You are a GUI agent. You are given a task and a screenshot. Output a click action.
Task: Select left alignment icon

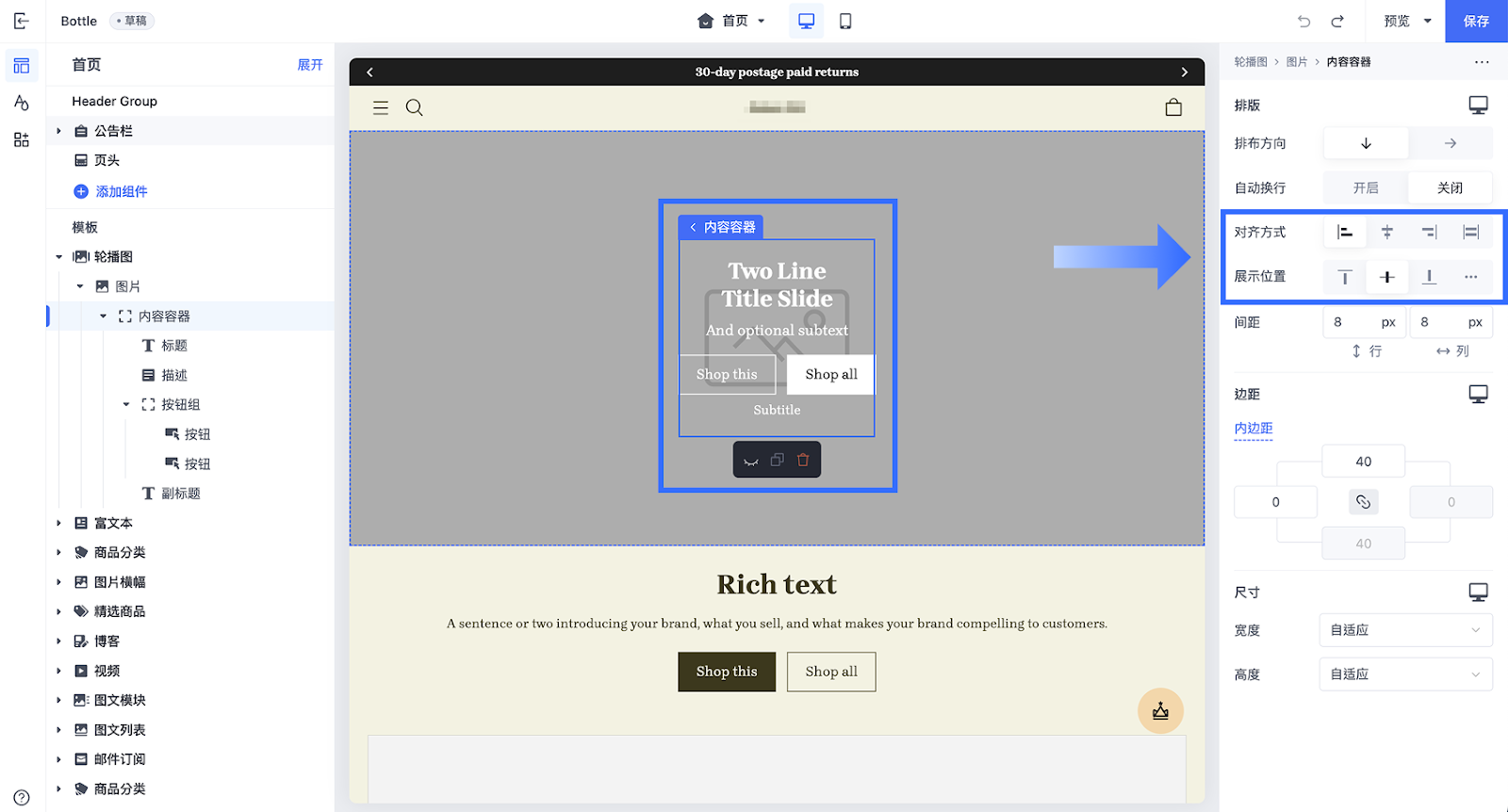1345,232
